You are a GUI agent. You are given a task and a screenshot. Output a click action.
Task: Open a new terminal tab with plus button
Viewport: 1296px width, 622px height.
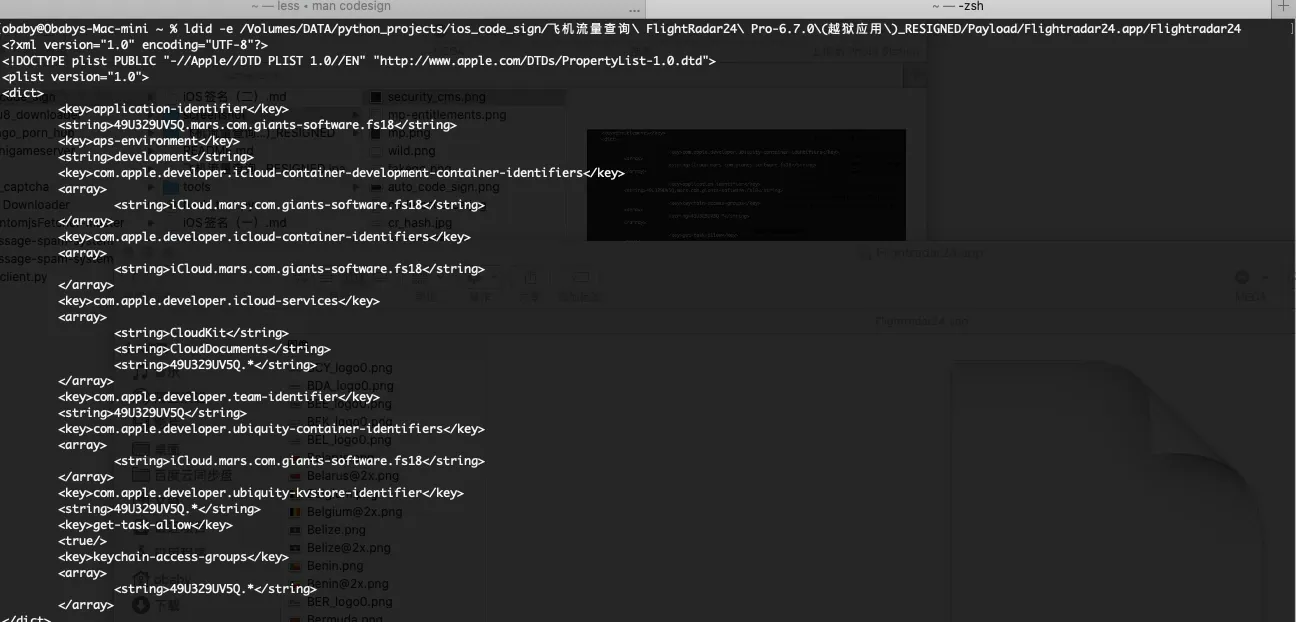pyautogui.click(x=1284, y=7)
